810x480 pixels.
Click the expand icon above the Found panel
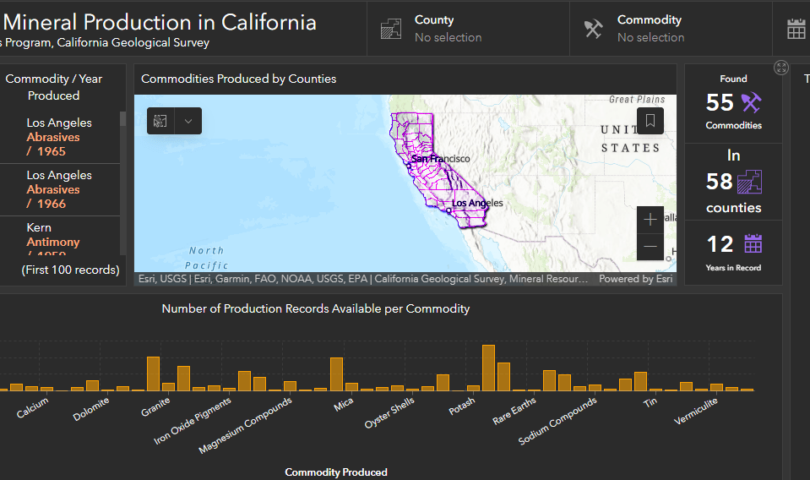coord(781,68)
